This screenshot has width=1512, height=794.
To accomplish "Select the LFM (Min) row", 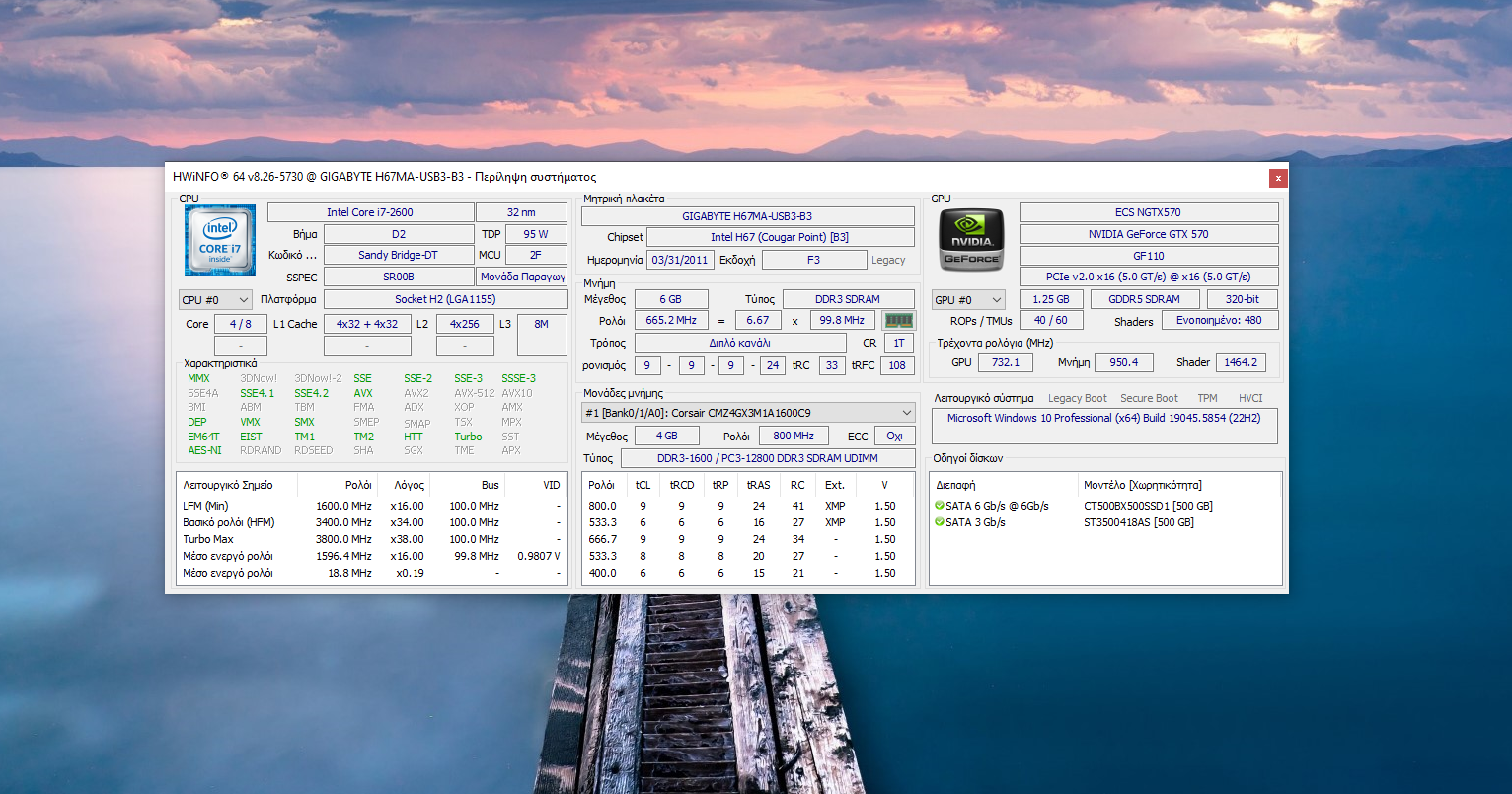I will coord(371,506).
